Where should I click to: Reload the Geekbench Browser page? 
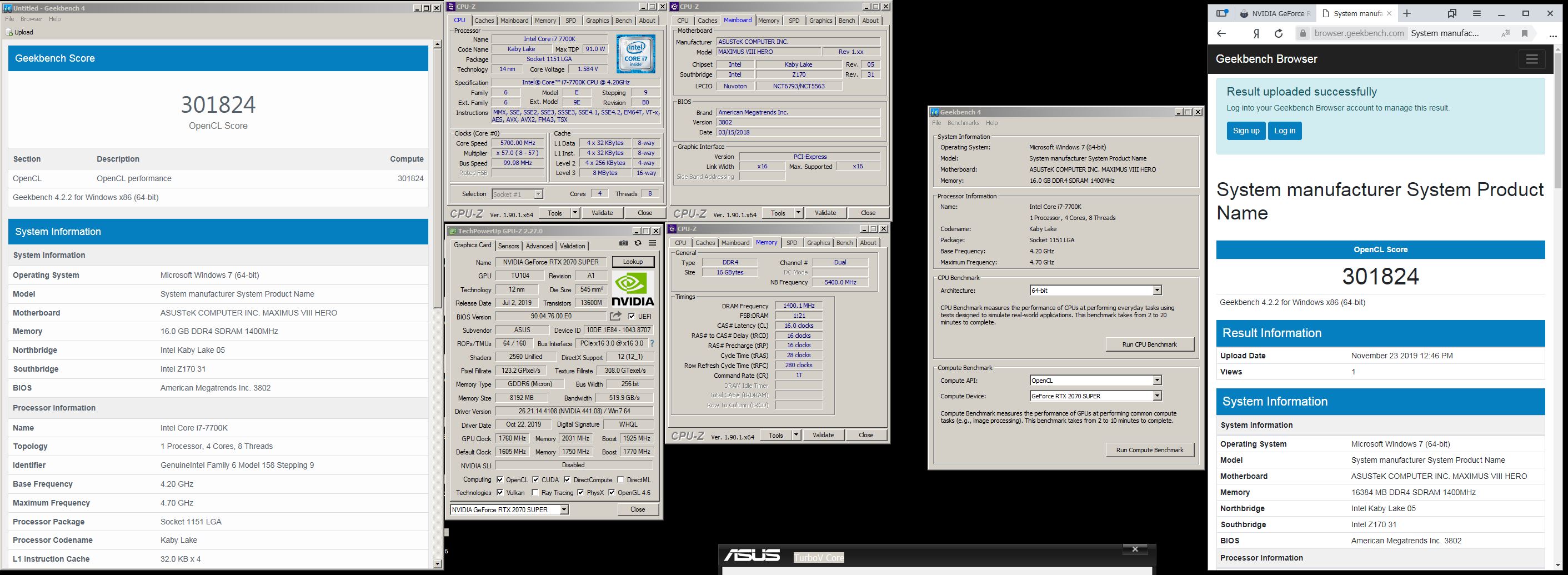1279,33
